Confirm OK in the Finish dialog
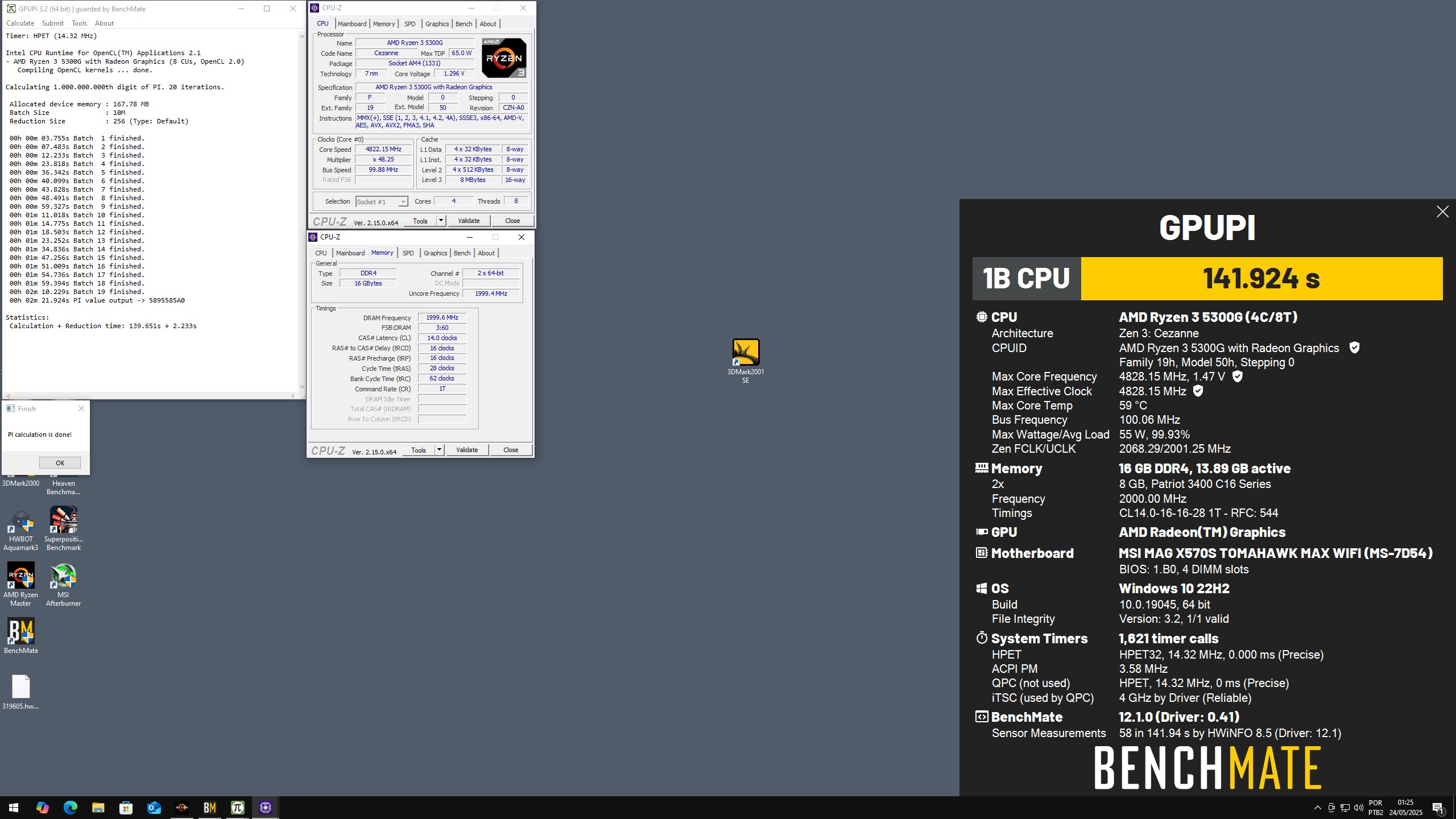Image resolution: width=1456 pixels, height=819 pixels. (60, 462)
